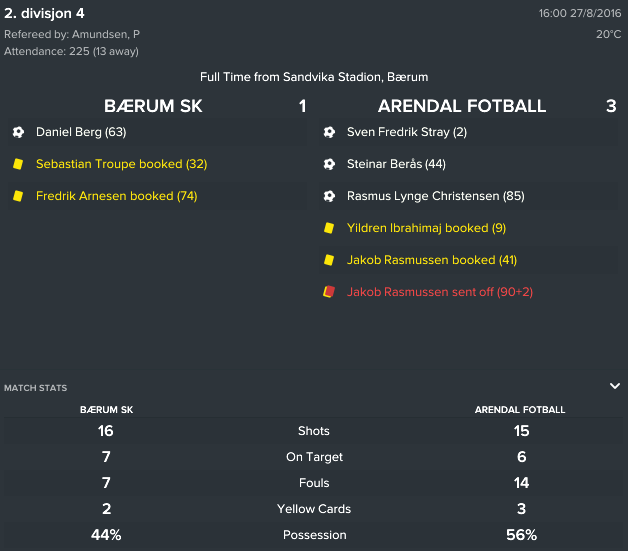Select the Possession stats row label
This screenshot has width=628, height=551.
pyautogui.click(x=314, y=535)
